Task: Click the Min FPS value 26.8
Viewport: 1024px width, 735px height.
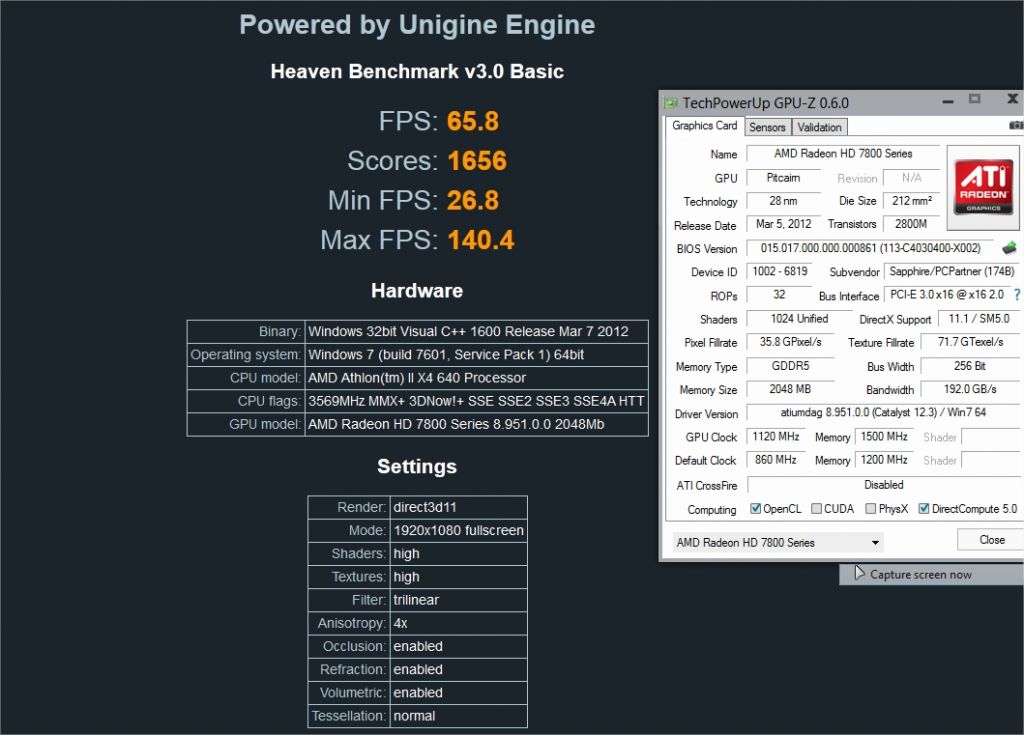Action: [472, 201]
